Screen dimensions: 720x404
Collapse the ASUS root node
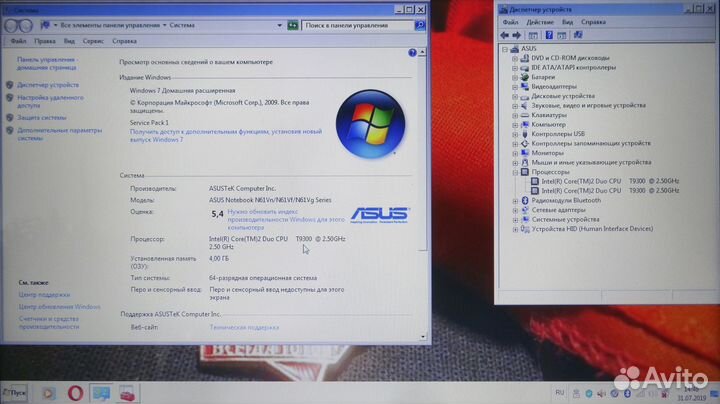click(x=505, y=49)
